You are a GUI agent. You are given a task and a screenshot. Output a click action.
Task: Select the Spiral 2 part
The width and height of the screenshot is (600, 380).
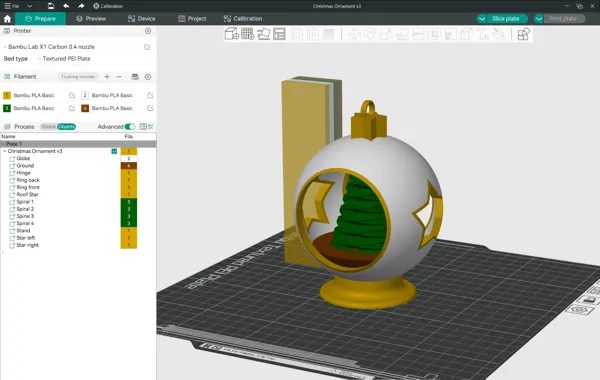pos(25,209)
